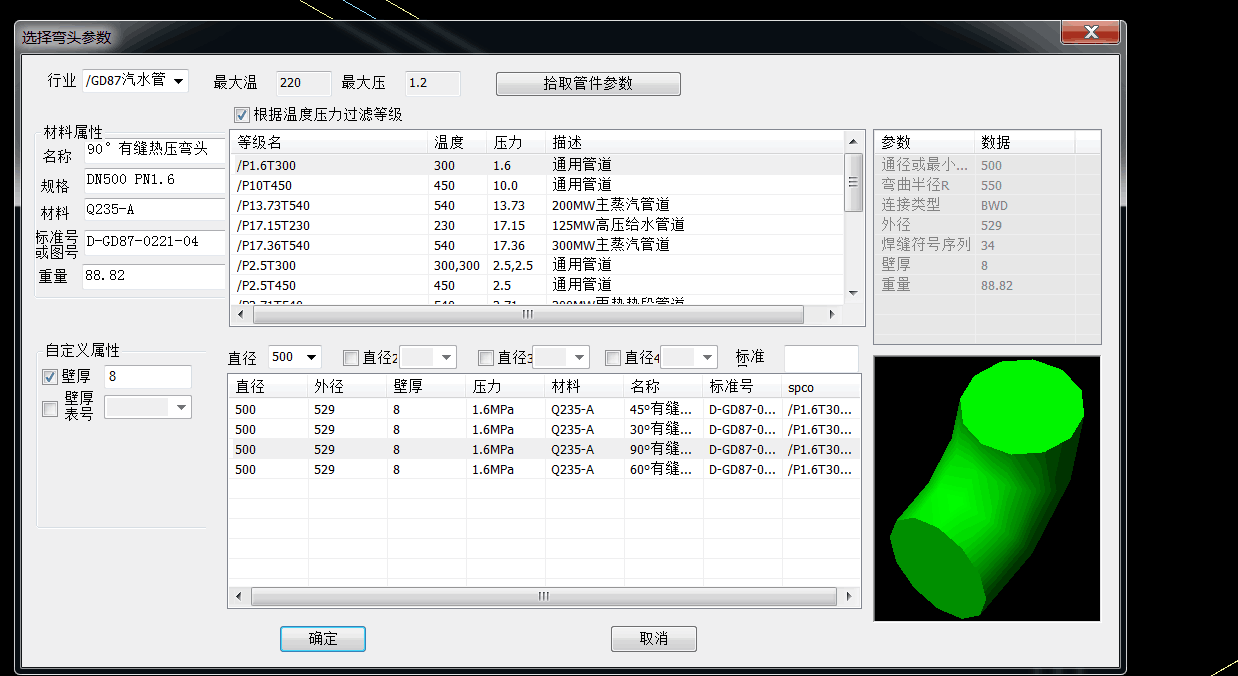
Task: Uncheck 根据温度压力过滤等级 checkbox
Action: [241, 115]
